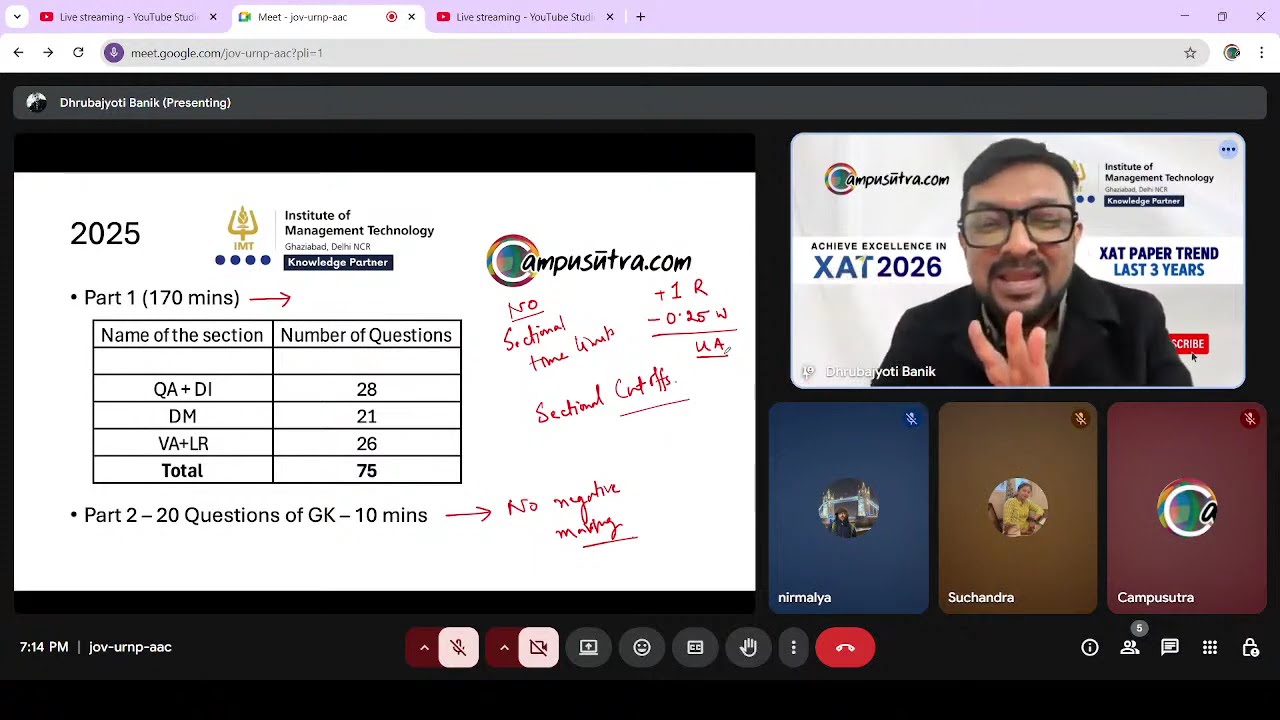Open activities panel icon
Viewport: 1280px width, 720px height.
pyautogui.click(x=1210, y=647)
